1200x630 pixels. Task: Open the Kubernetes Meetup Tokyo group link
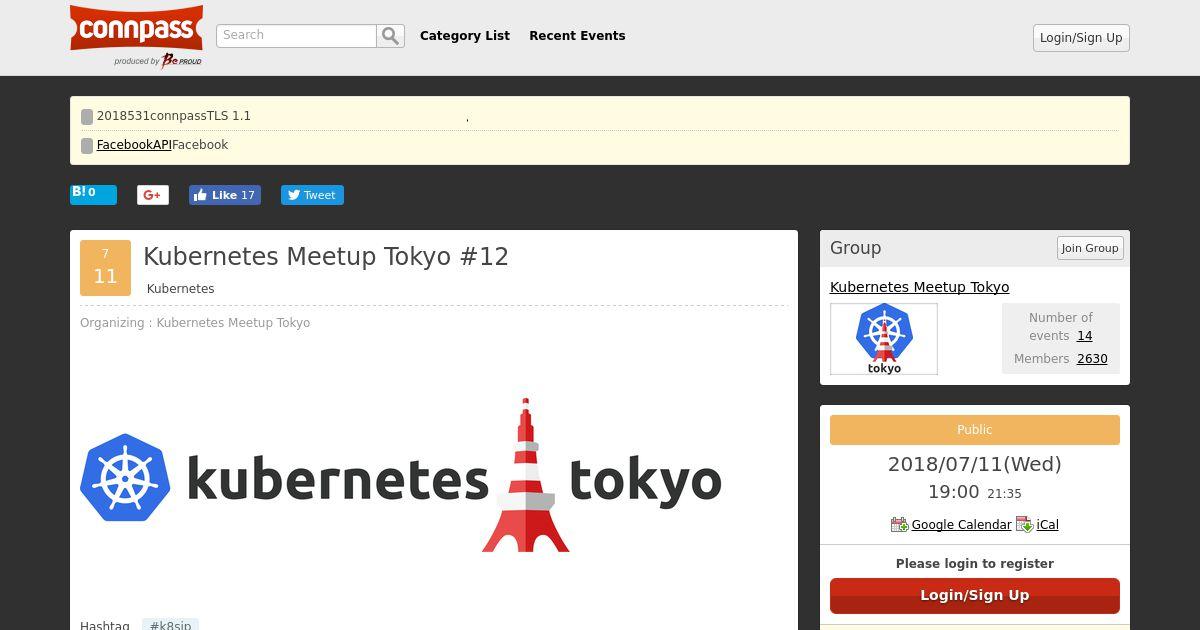pos(919,287)
